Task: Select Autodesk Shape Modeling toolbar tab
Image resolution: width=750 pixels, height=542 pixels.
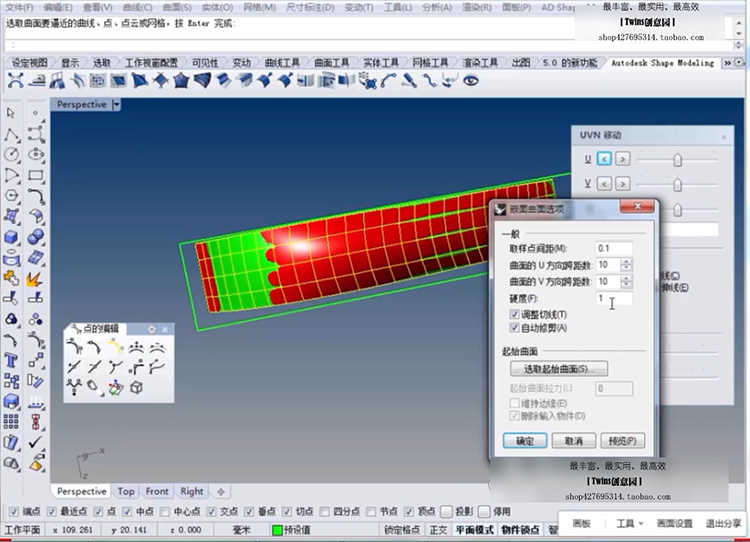Action: coord(662,63)
